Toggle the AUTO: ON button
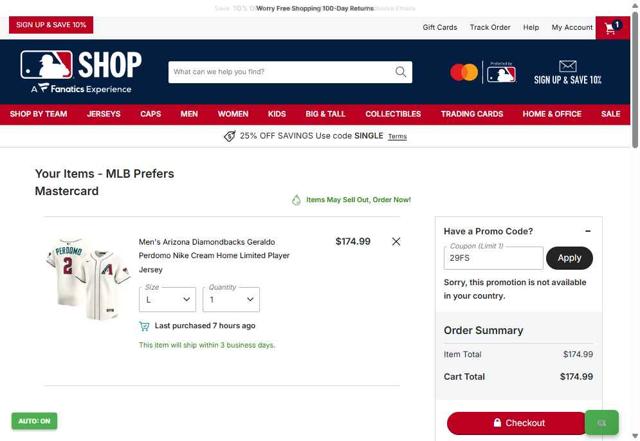This screenshot has height=441, width=640. (x=34, y=421)
